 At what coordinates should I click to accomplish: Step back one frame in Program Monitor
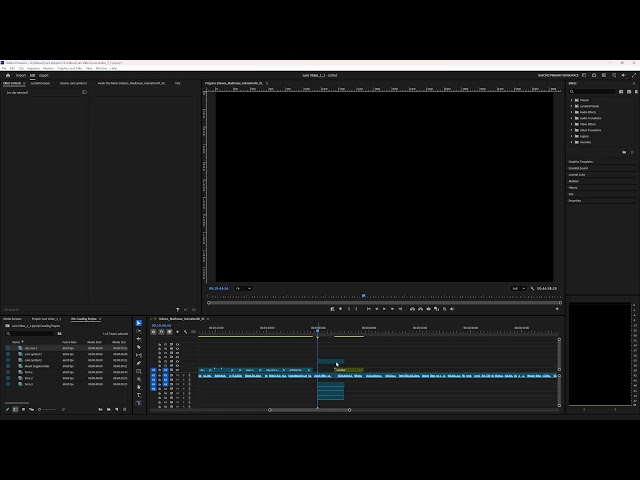(376, 309)
